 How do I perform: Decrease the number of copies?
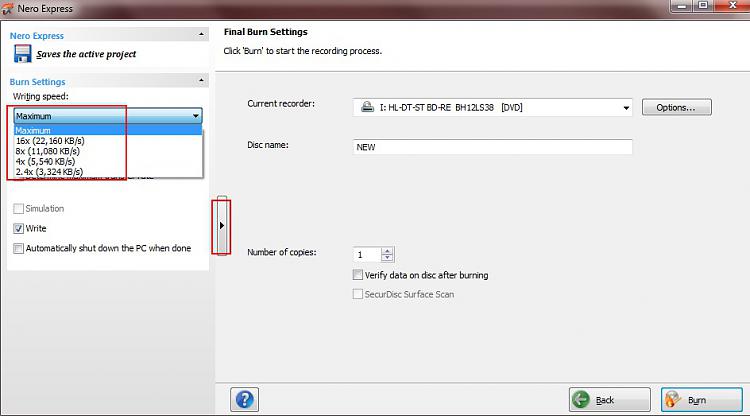387,258
